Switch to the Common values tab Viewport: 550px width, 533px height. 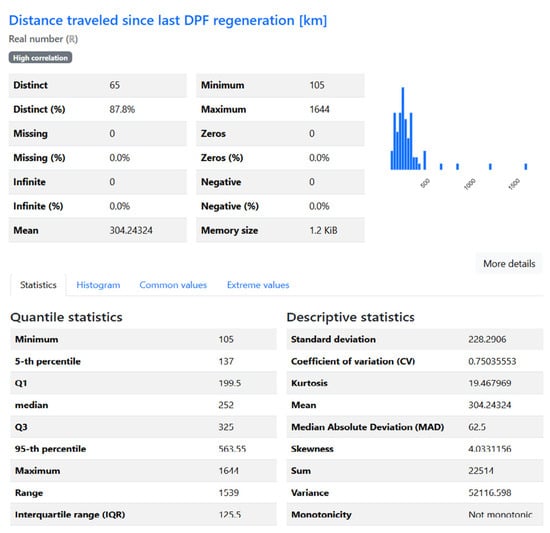click(173, 285)
